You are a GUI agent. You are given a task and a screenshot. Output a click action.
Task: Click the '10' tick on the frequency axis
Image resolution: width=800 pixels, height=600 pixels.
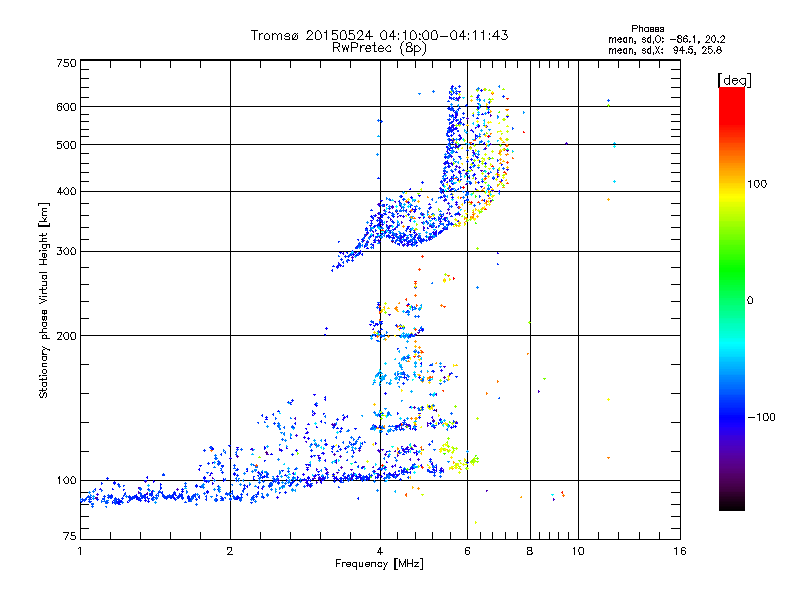578,551
